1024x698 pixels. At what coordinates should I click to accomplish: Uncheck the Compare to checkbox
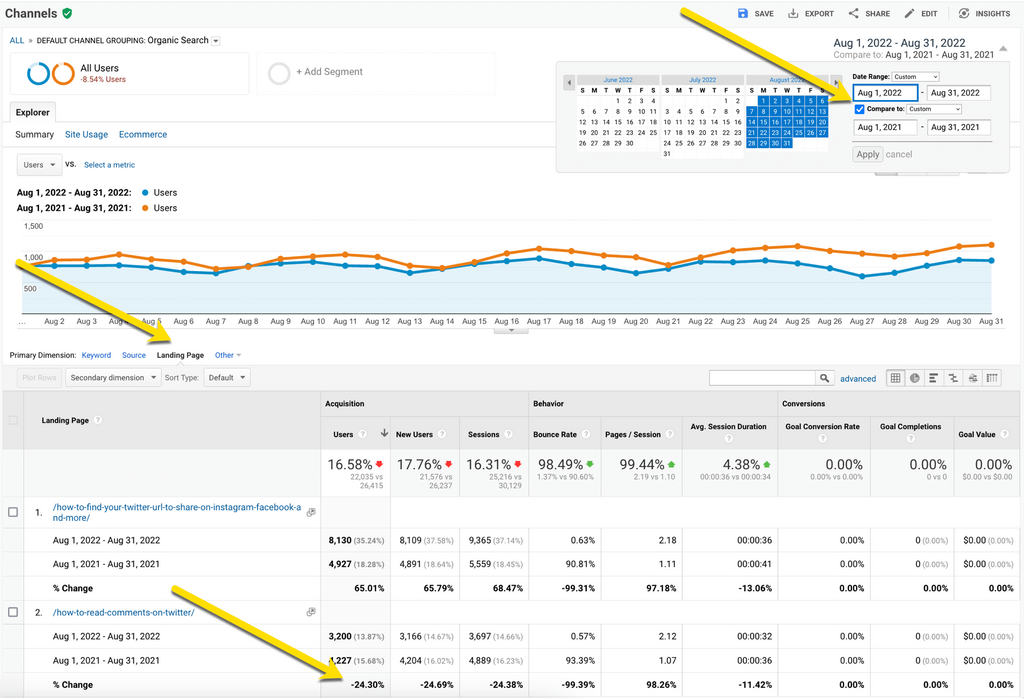[860, 109]
